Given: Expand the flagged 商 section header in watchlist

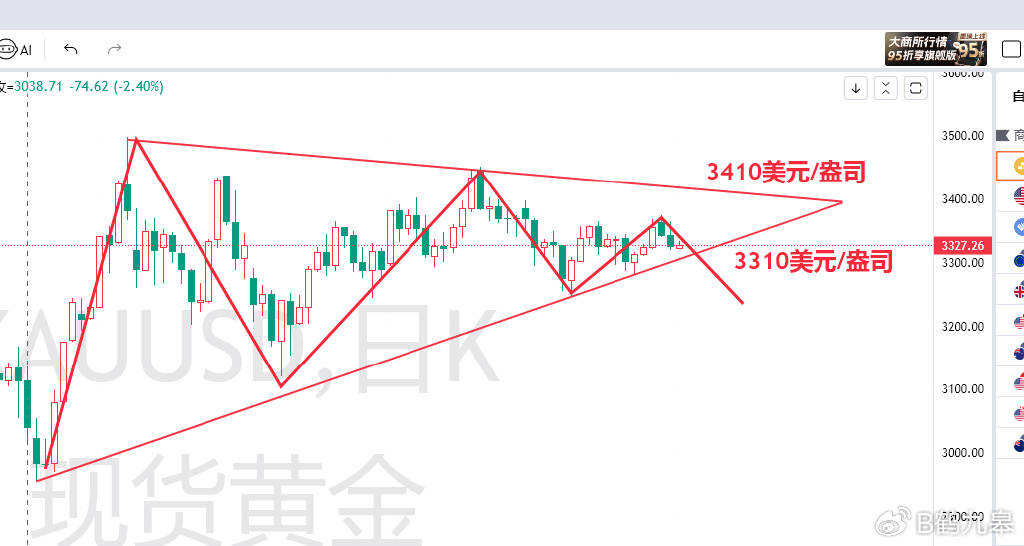Looking at the screenshot, I should click(1012, 135).
